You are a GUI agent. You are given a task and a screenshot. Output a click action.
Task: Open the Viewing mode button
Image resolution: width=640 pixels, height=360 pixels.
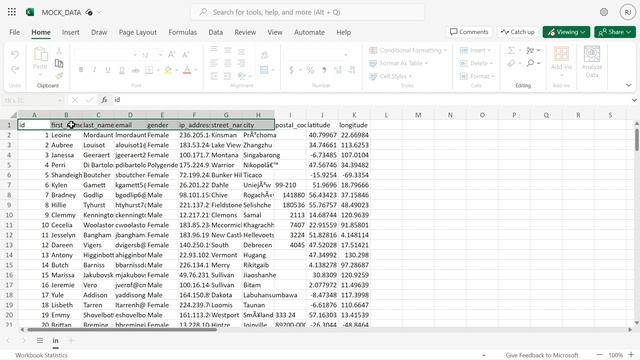(x=566, y=32)
